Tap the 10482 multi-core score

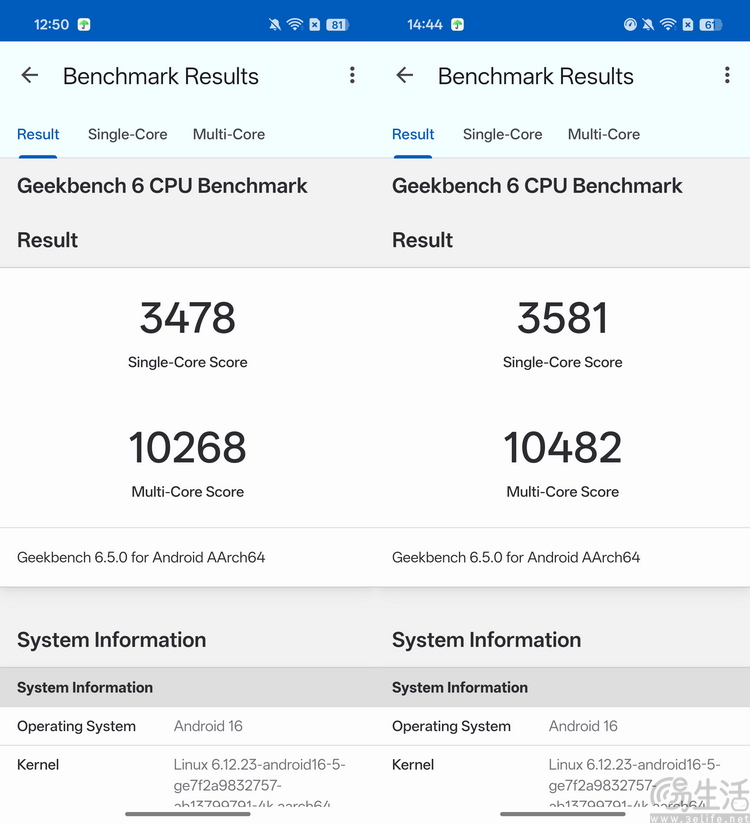click(x=562, y=447)
